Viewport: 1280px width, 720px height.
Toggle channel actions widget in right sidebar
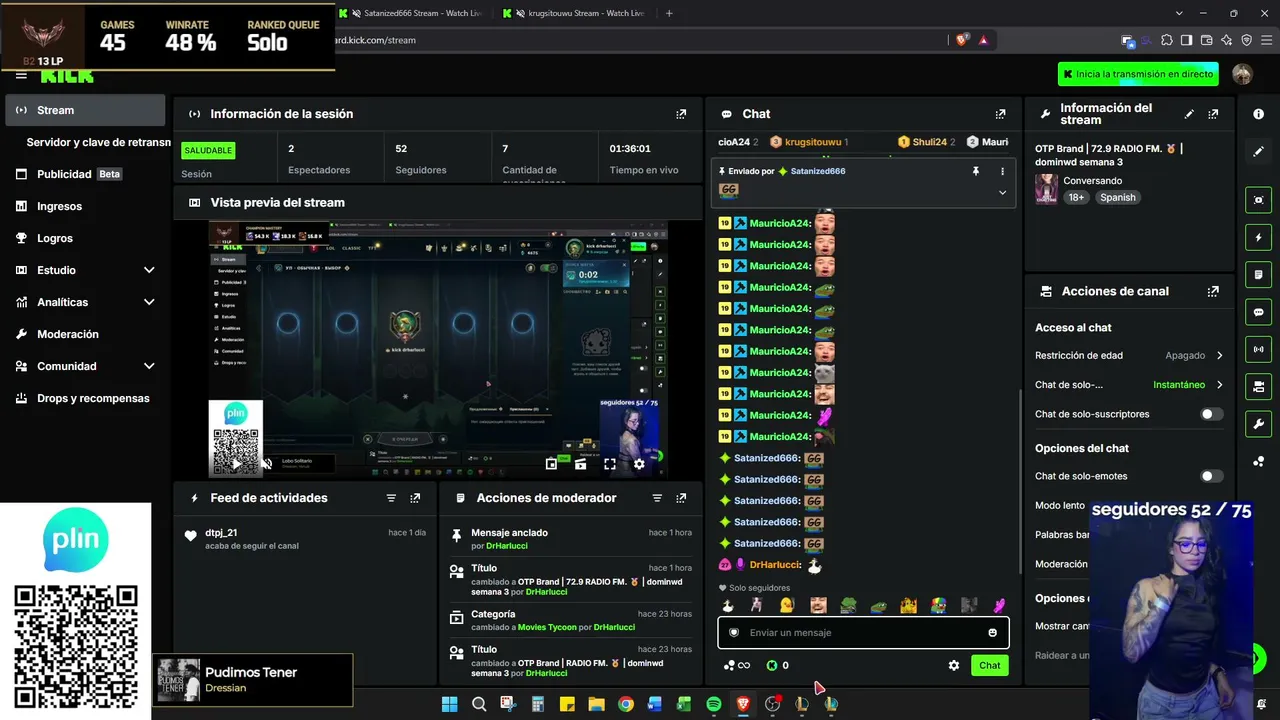(x=1258, y=387)
